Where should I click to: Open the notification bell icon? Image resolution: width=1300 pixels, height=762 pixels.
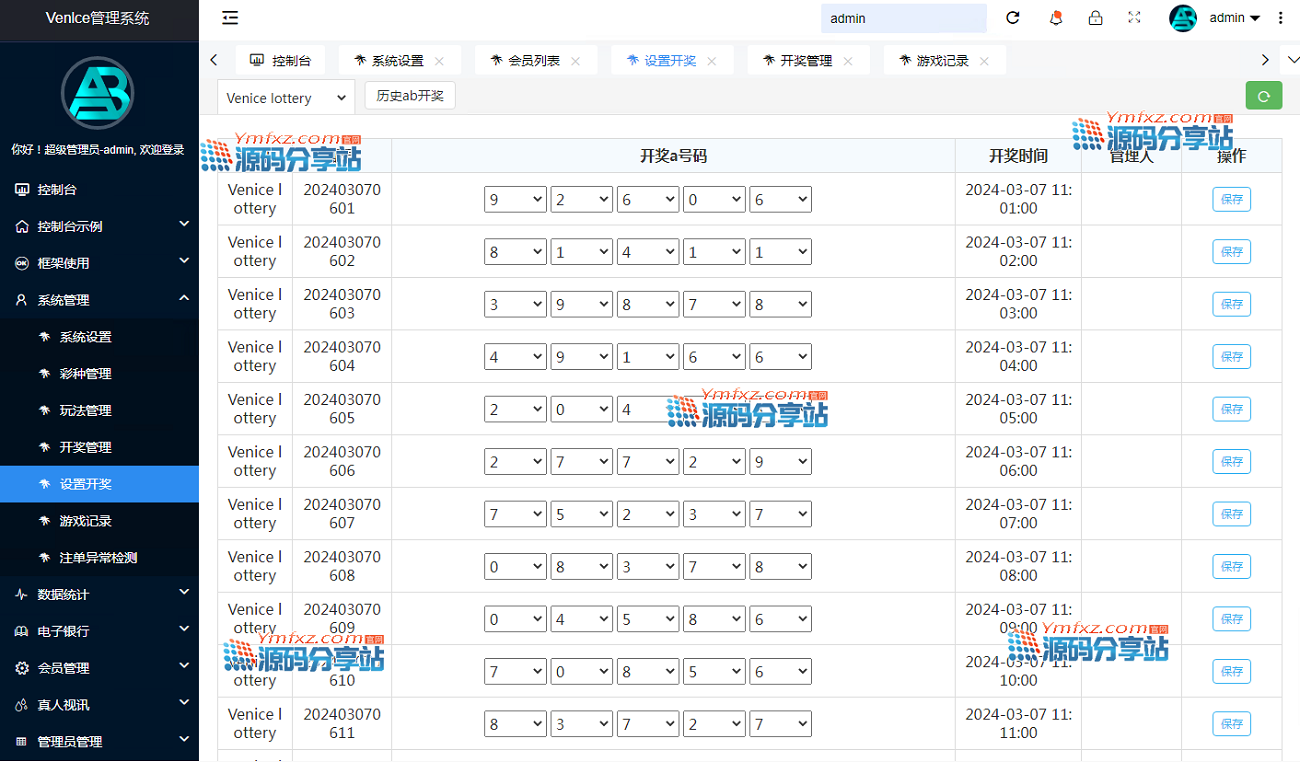1055,18
